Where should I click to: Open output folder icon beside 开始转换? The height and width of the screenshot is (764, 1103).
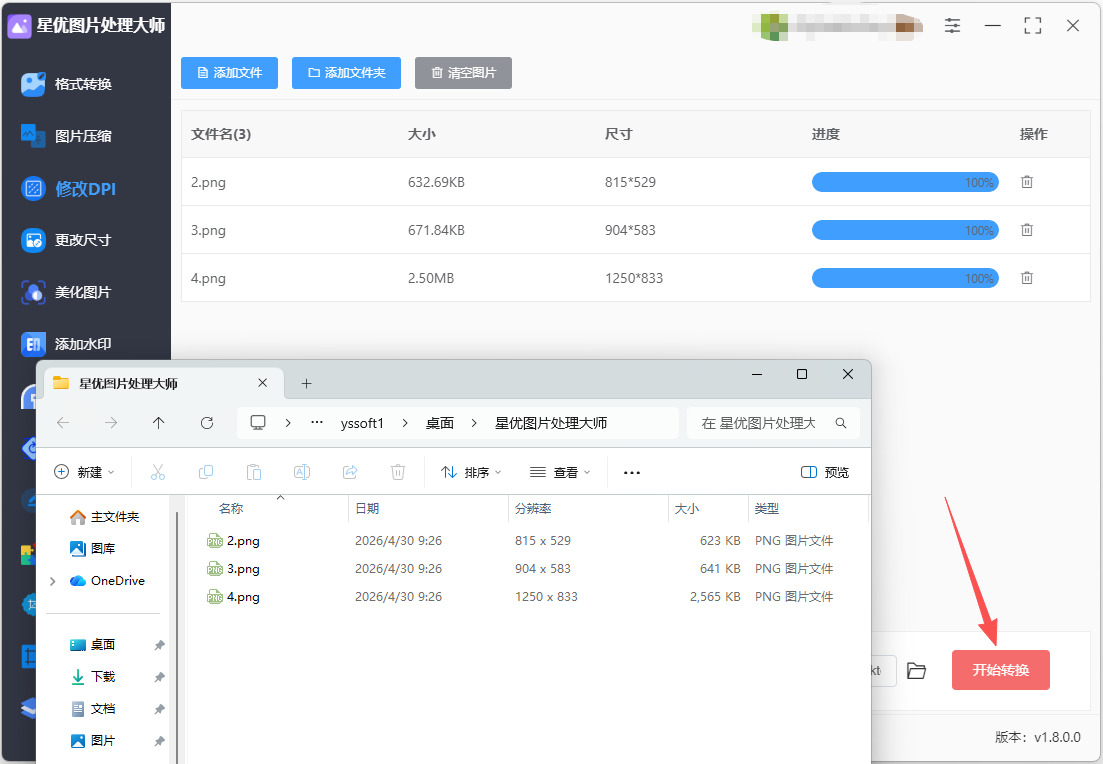tap(916, 670)
